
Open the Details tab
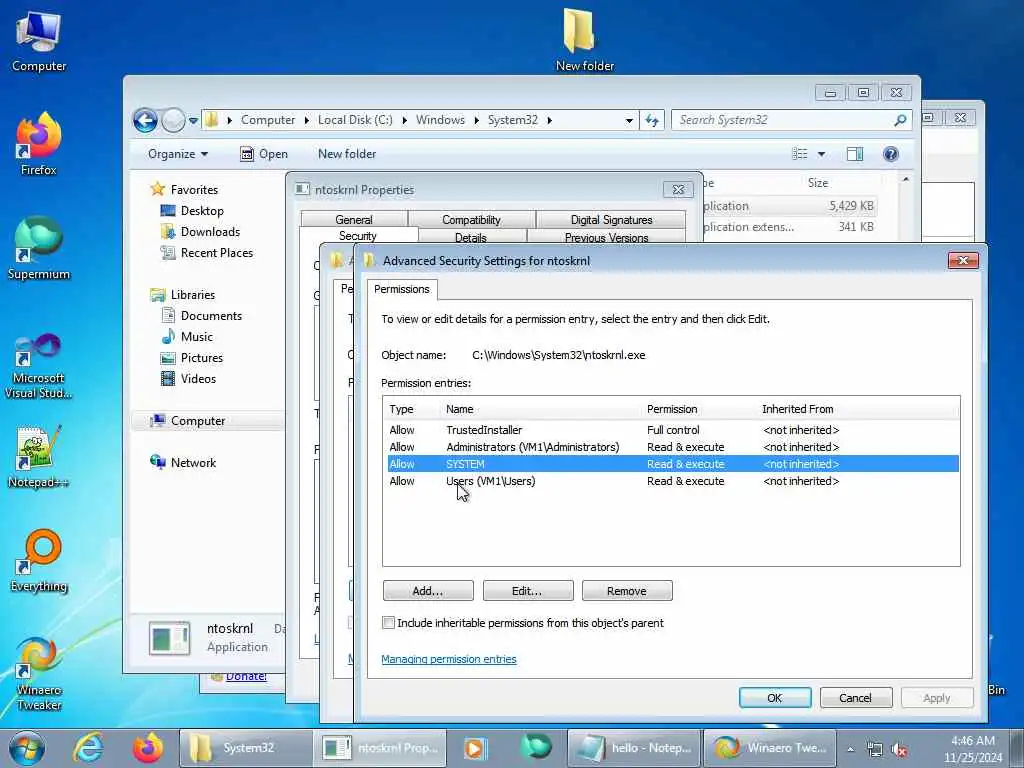tap(471, 237)
